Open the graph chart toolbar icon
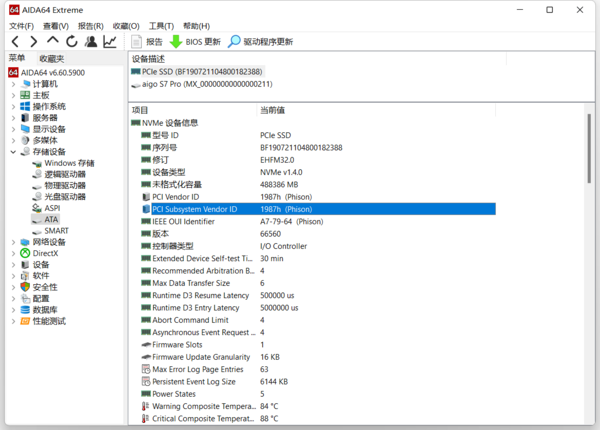 coord(110,41)
